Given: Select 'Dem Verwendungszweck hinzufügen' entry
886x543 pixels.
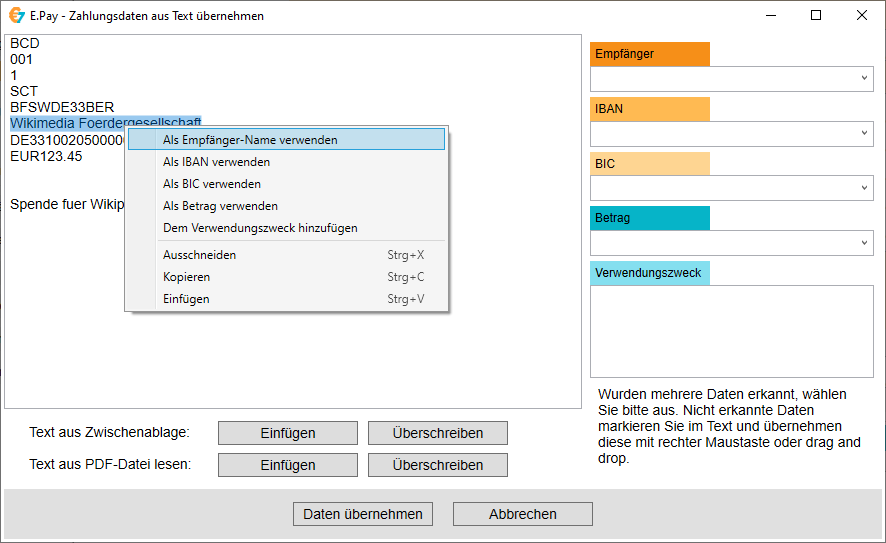Looking at the screenshot, I should [260, 228].
